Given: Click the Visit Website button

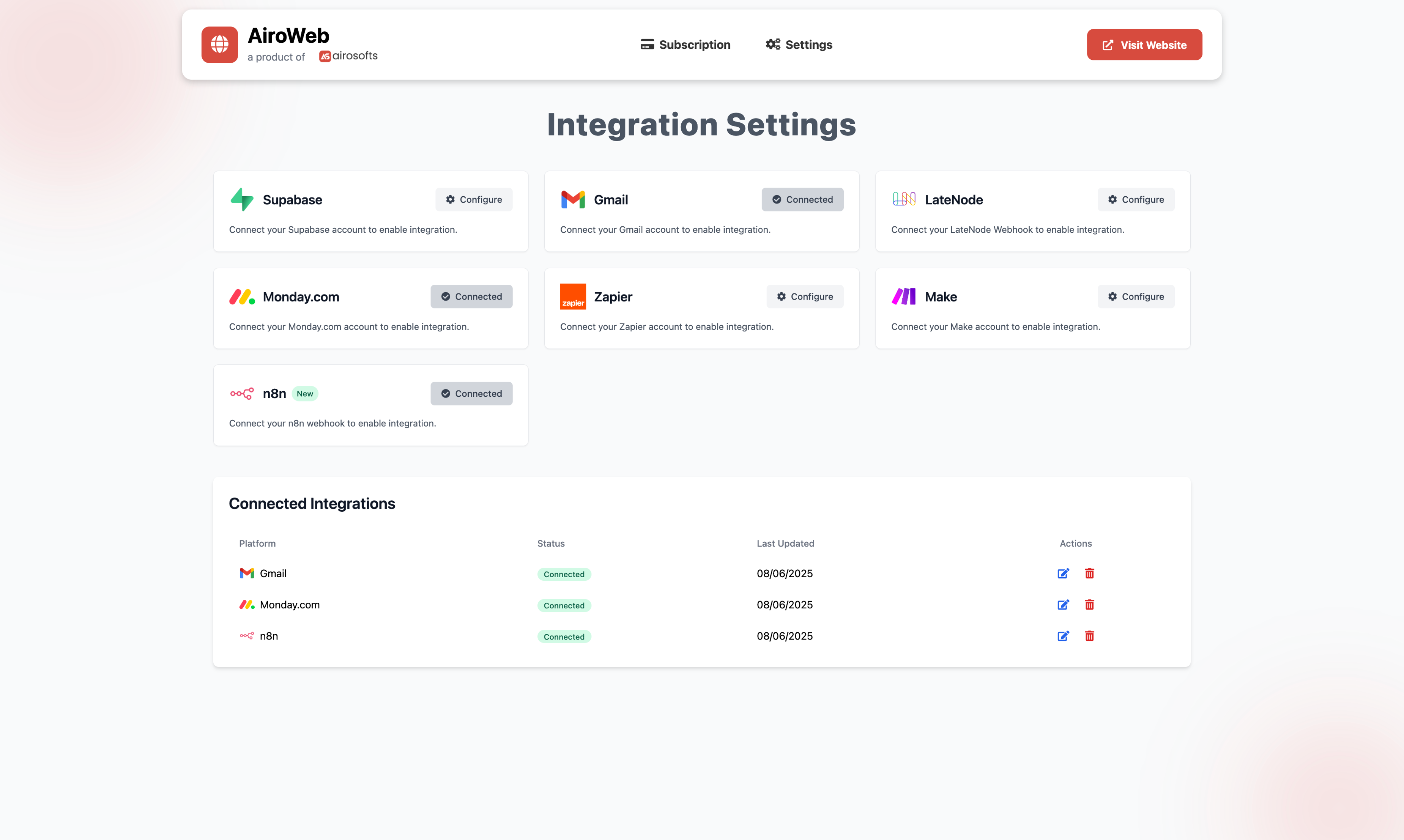Looking at the screenshot, I should tap(1144, 44).
